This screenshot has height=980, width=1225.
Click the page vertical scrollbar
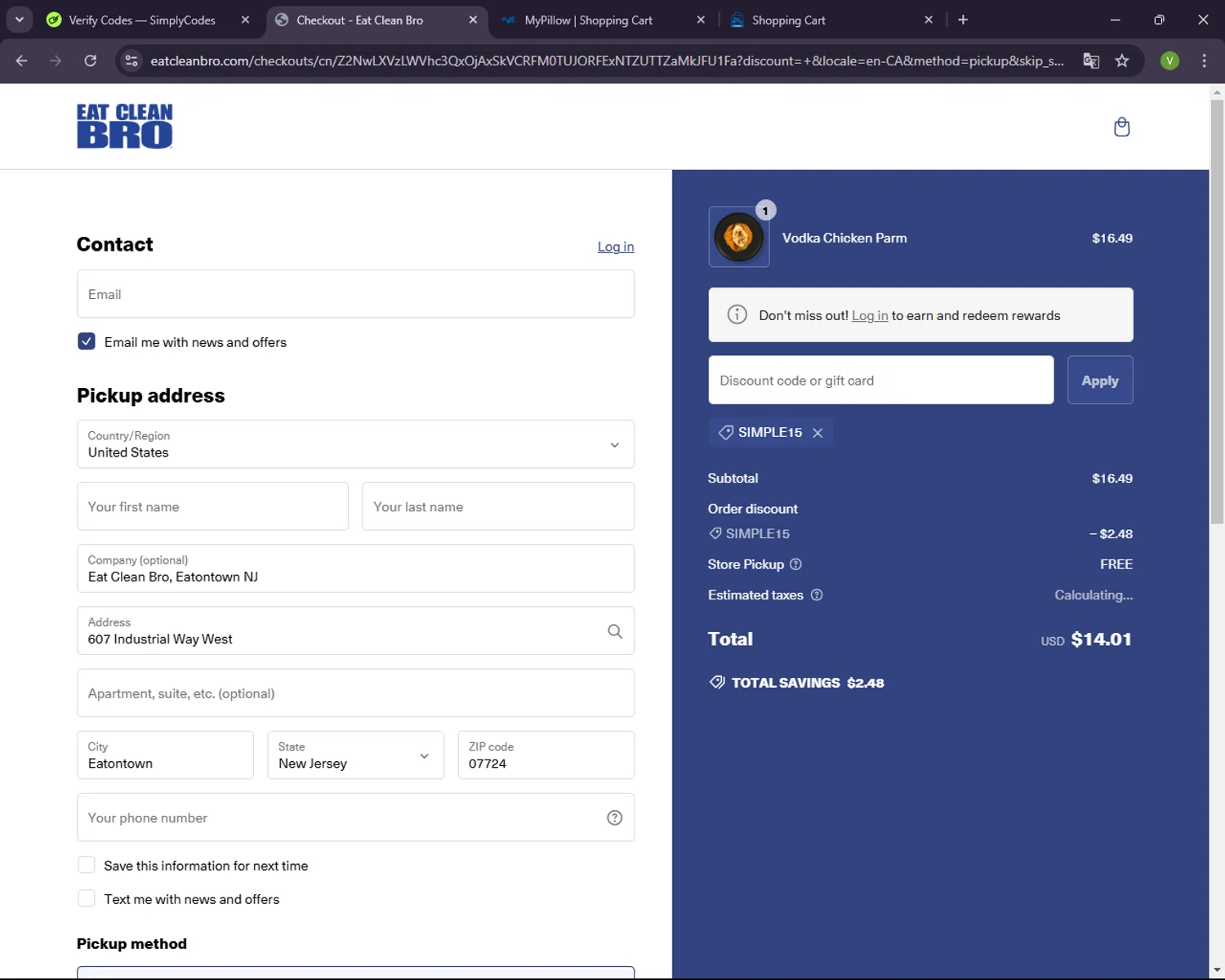click(x=1217, y=310)
